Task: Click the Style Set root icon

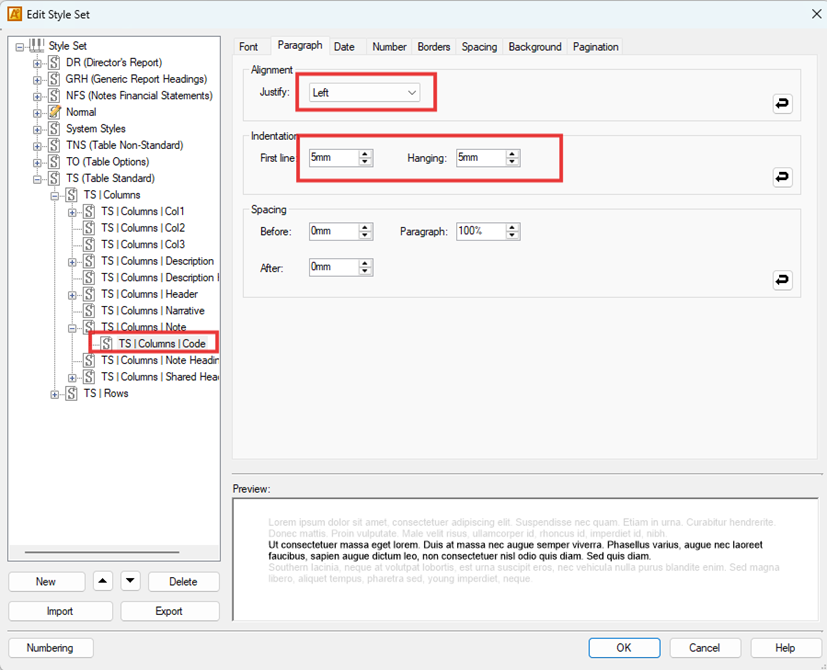Action: 36,46
